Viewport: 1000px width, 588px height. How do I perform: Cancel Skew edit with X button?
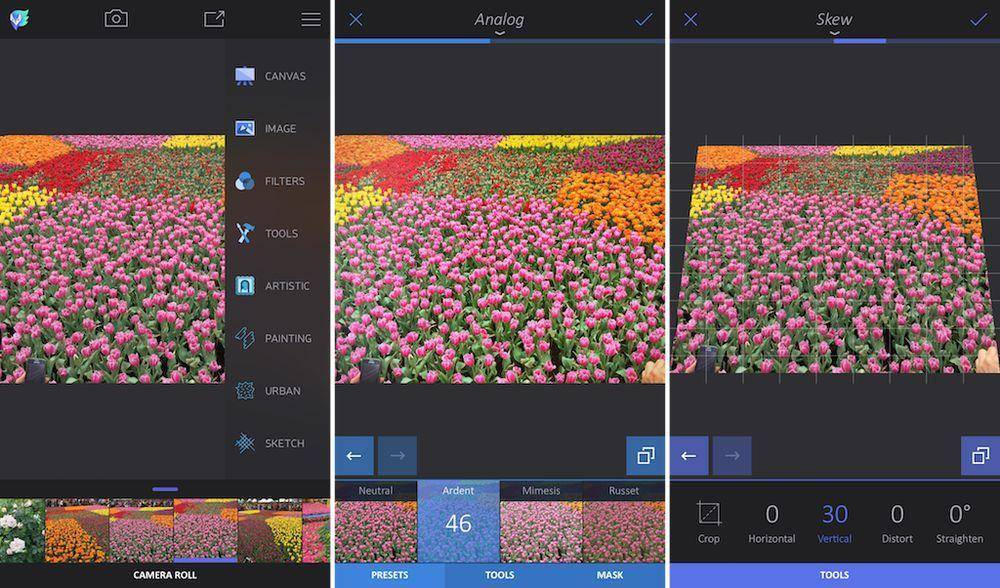point(690,19)
